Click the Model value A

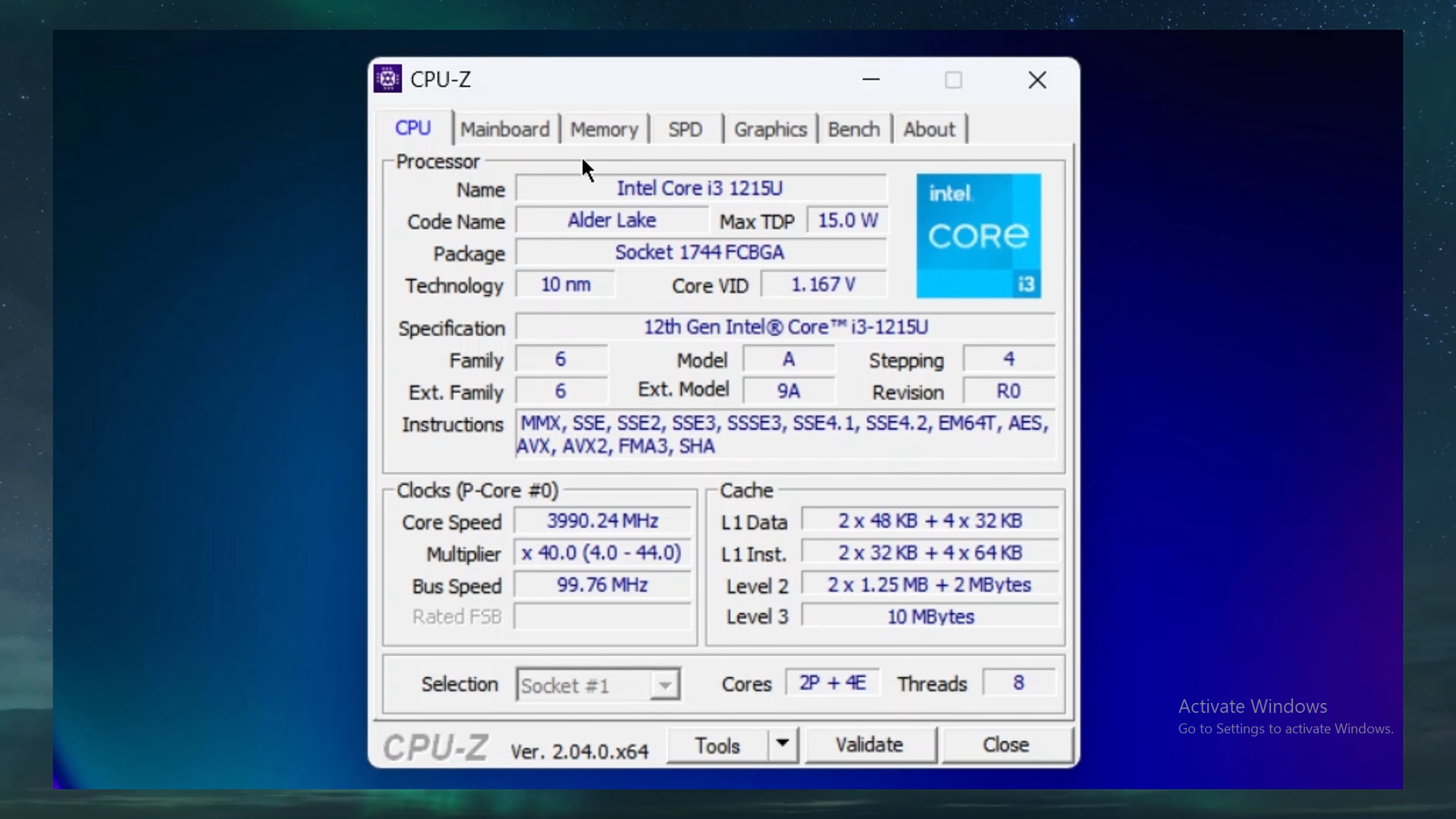coord(789,359)
